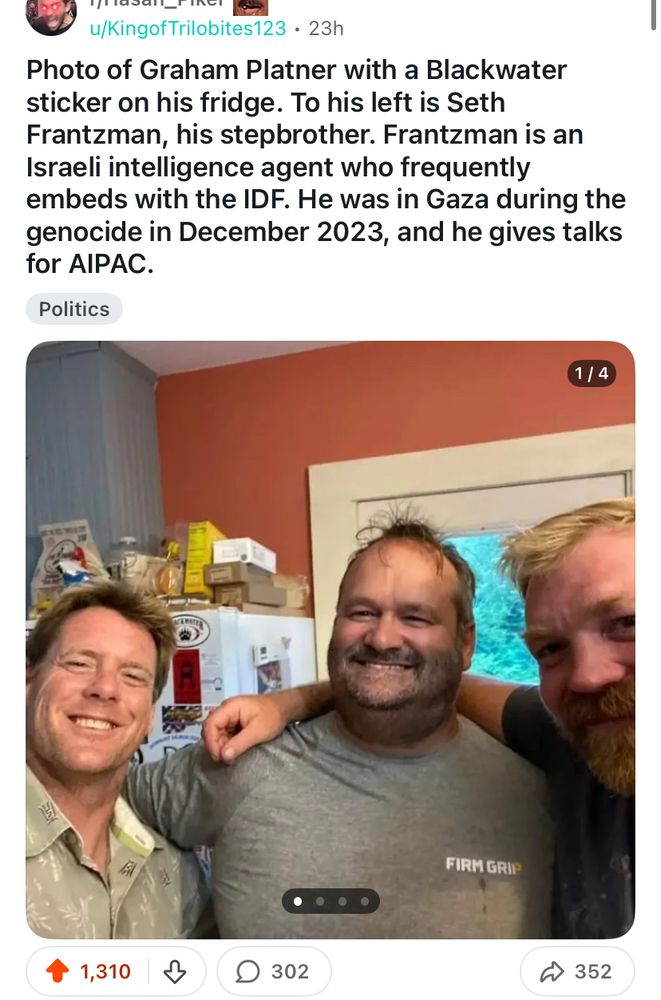
Task: Open the u/KingofTrilobites123 profile link
Action: click(x=188, y=29)
